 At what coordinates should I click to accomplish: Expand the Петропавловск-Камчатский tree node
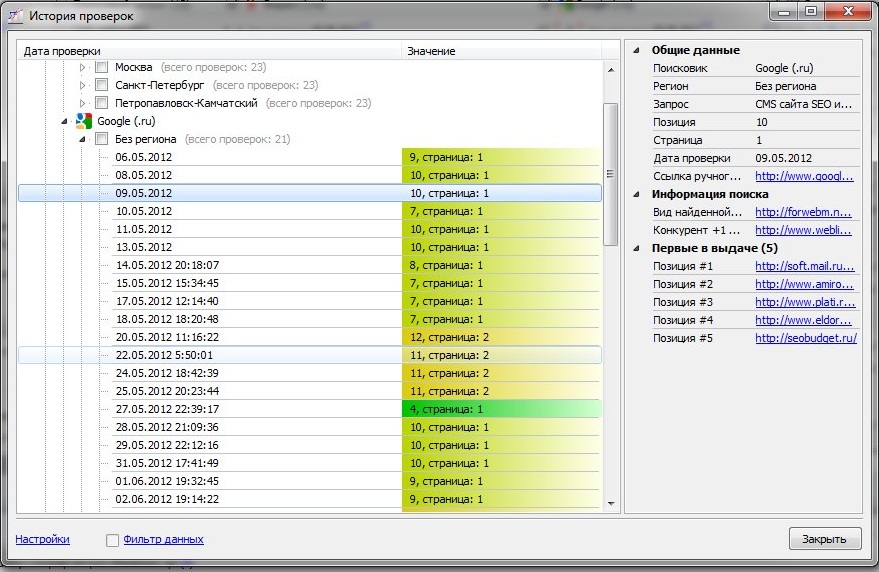coord(83,103)
